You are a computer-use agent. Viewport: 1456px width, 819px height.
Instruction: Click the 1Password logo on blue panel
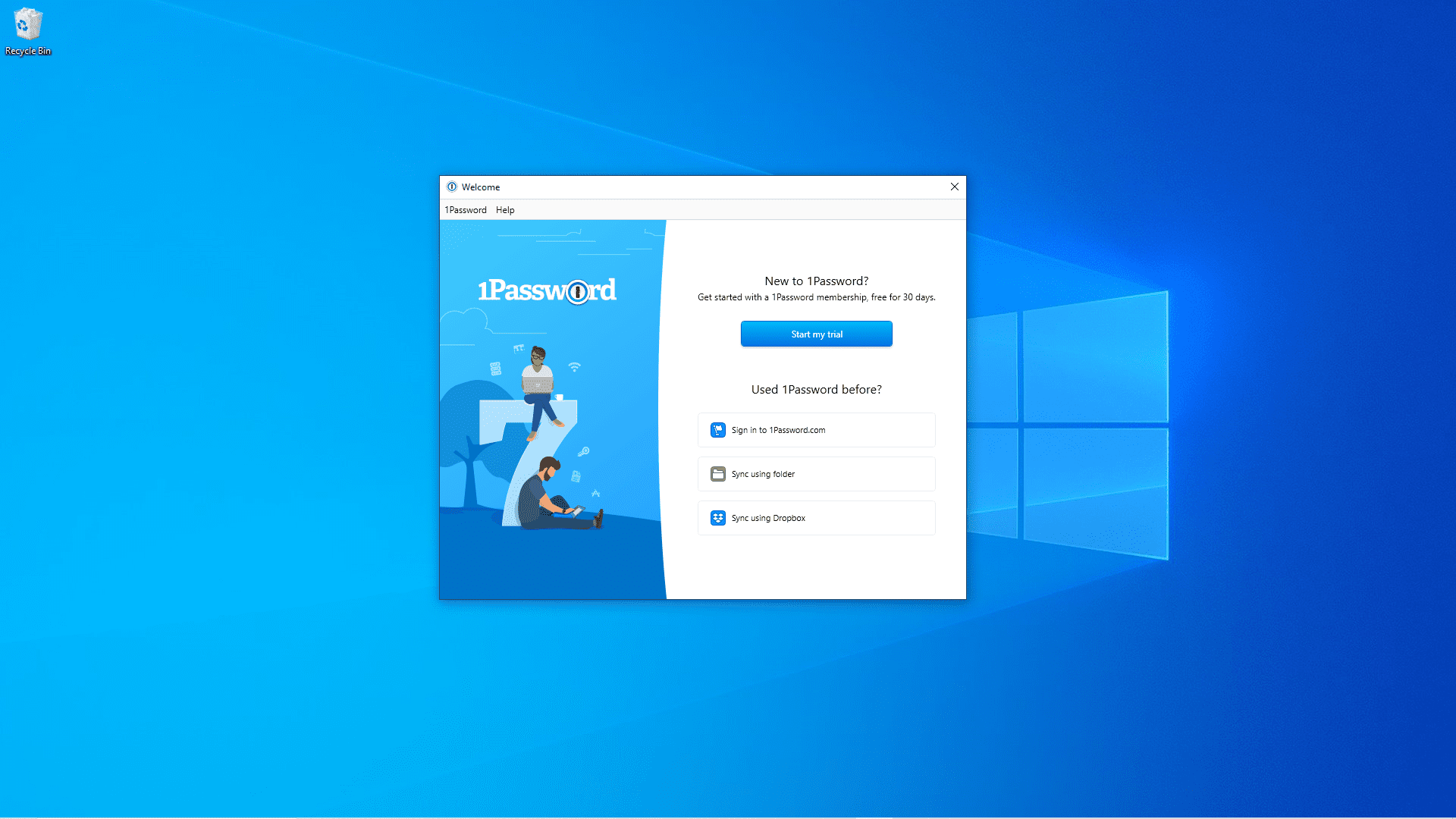[547, 290]
